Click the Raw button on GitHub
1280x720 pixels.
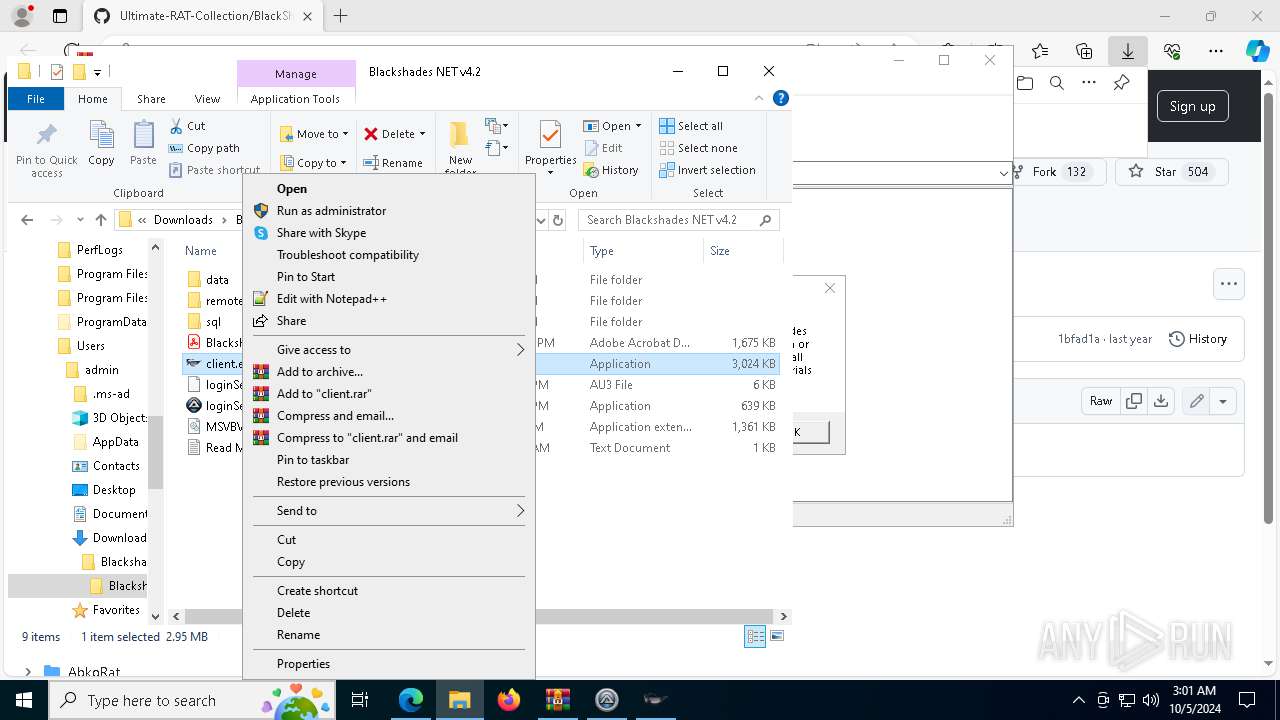pyautogui.click(x=1100, y=401)
